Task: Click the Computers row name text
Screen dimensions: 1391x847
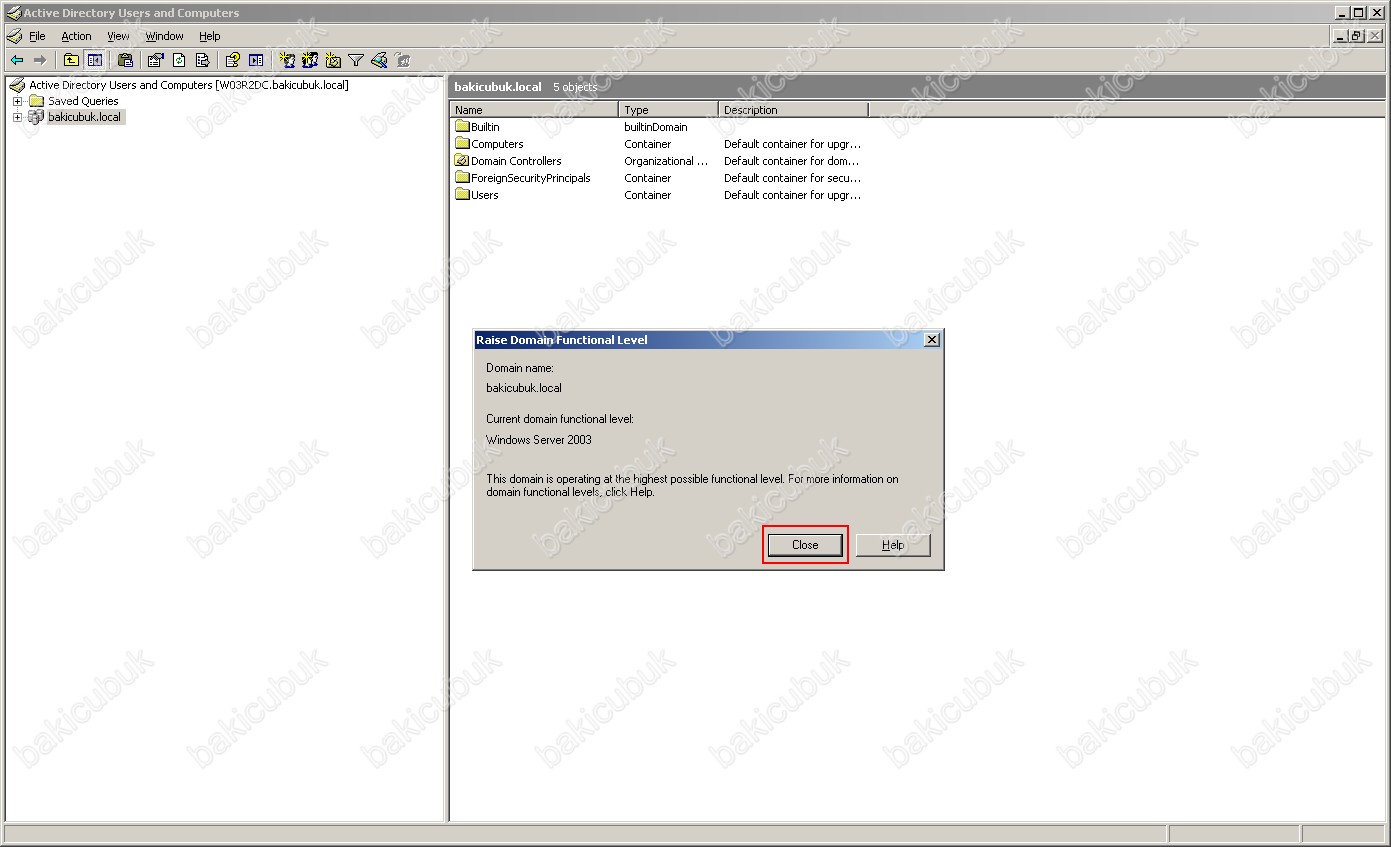Action: pos(497,144)
